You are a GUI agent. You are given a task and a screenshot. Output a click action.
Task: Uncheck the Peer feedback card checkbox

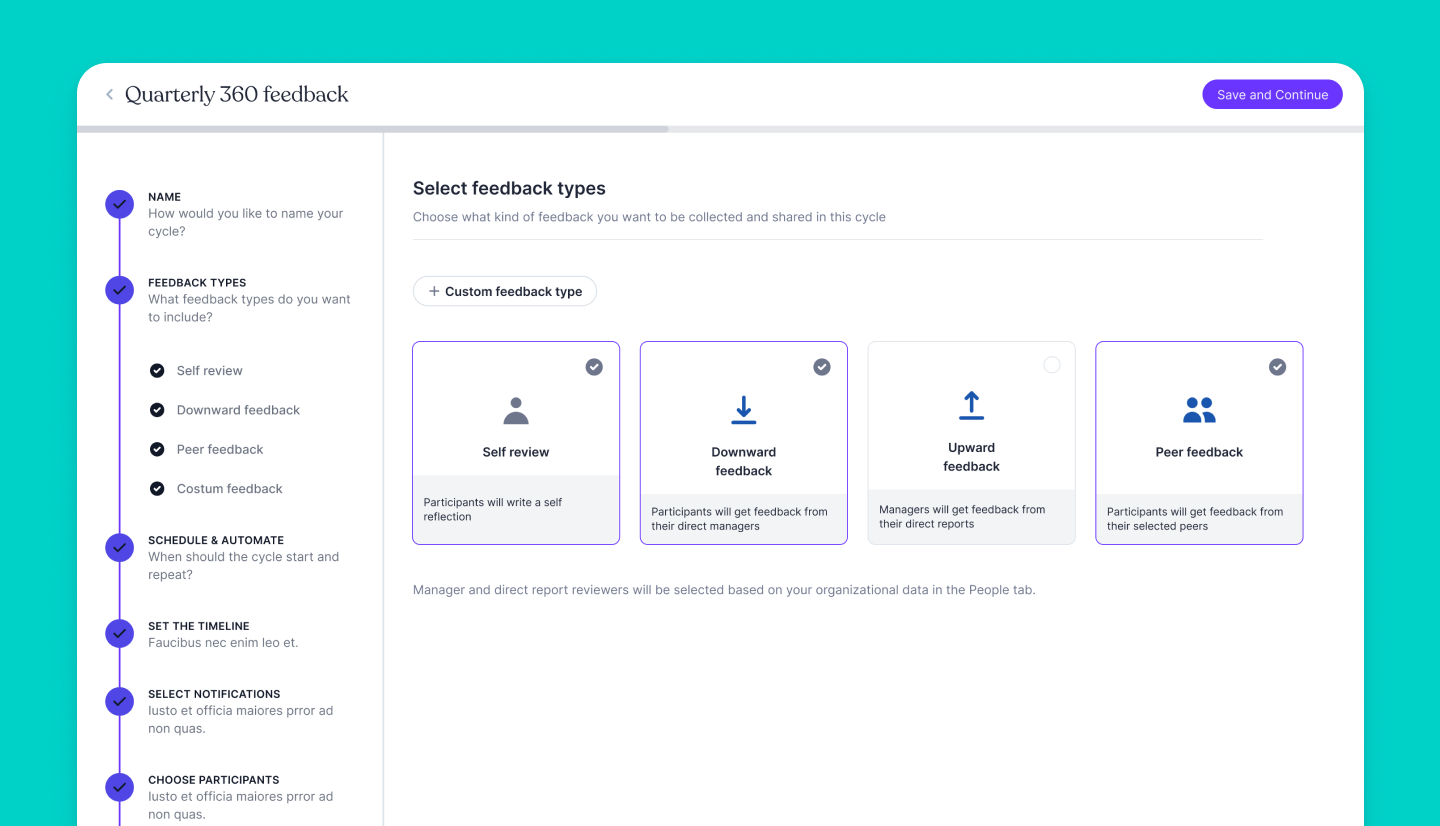tap(1277, 367)
